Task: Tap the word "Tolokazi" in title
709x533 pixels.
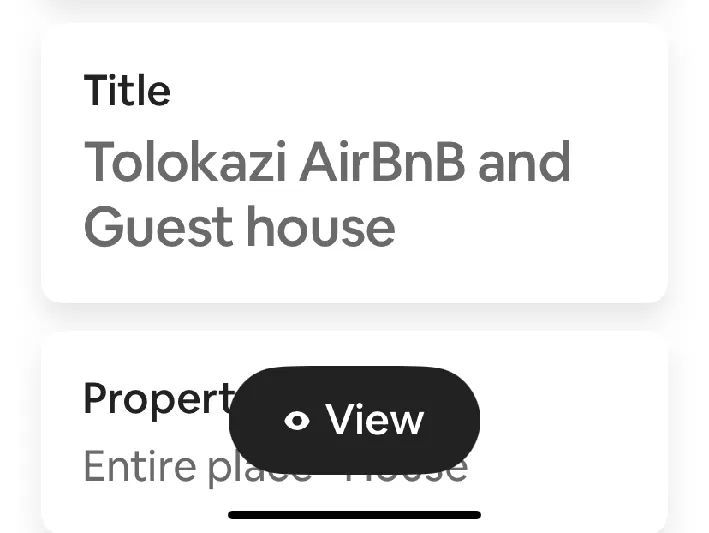Action: [x=186, y=163]
